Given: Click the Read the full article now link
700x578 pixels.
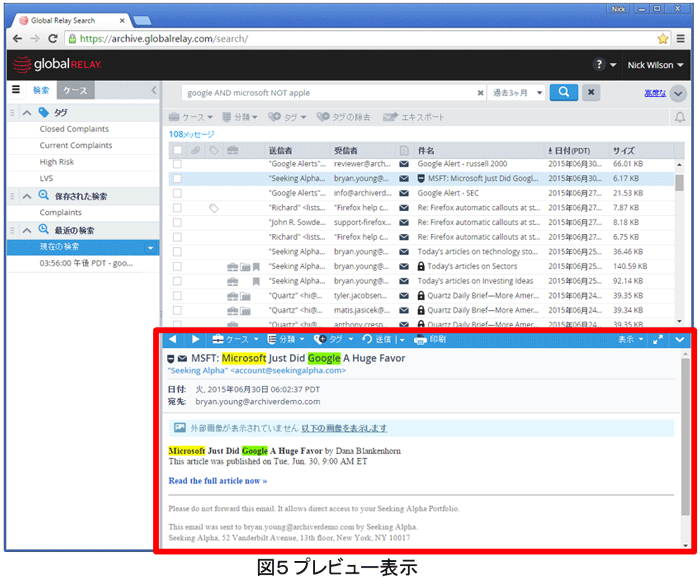Looking at the screenshot, I should coord(218,481).
